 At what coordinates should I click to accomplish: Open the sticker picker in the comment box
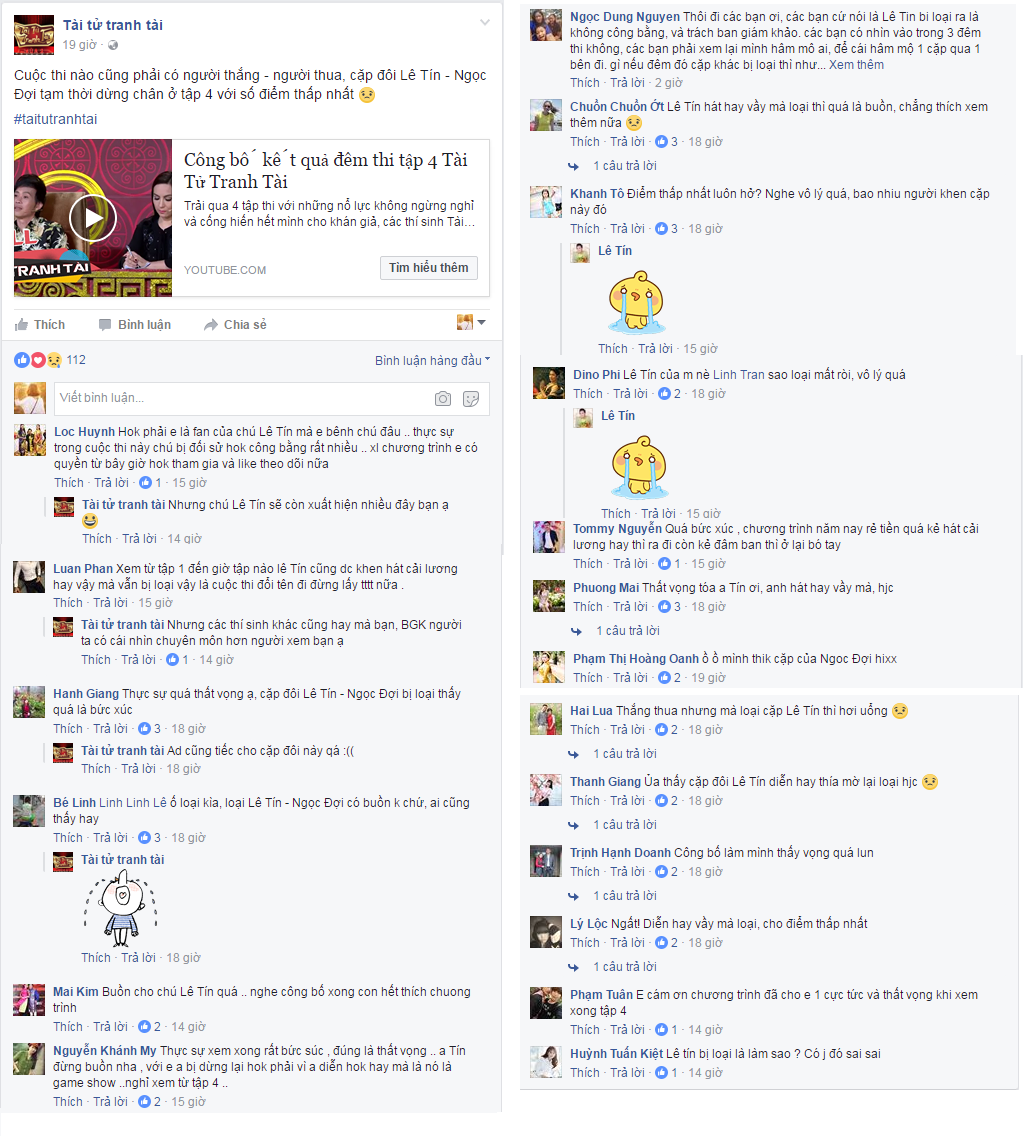[471, 398]
